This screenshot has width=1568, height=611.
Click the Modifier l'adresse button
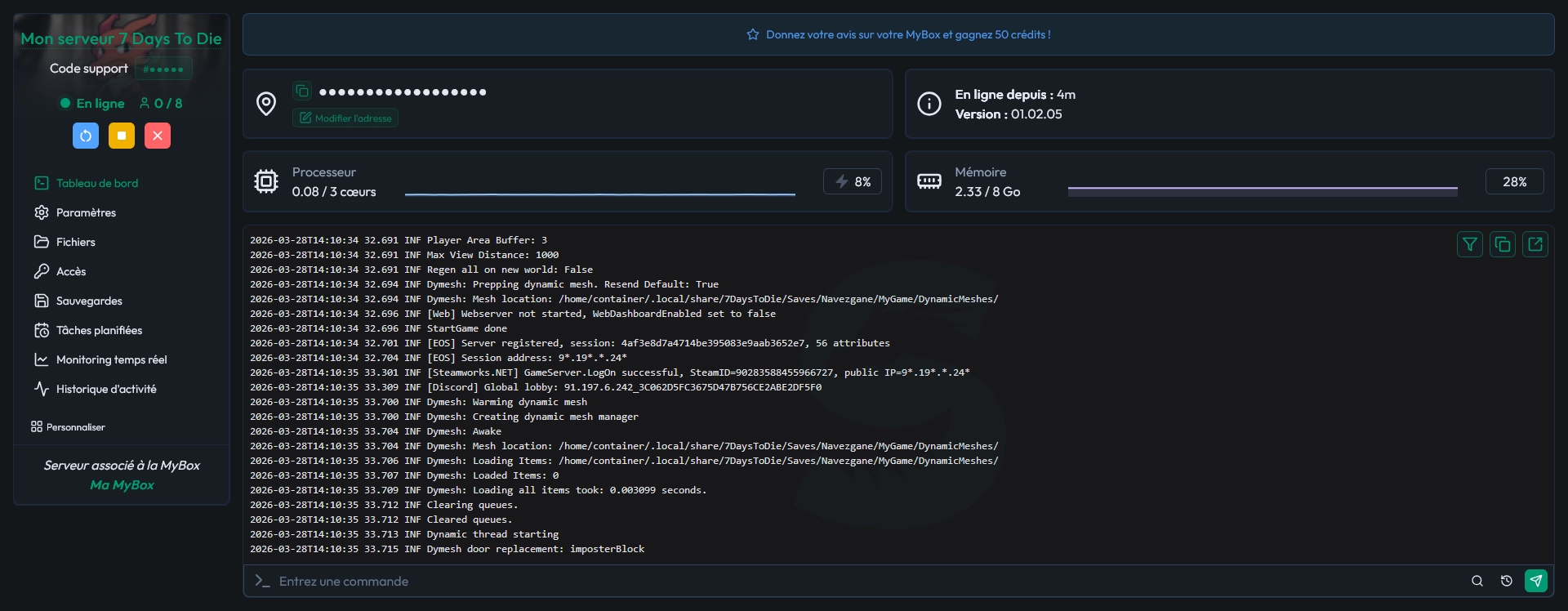point(345,118)
